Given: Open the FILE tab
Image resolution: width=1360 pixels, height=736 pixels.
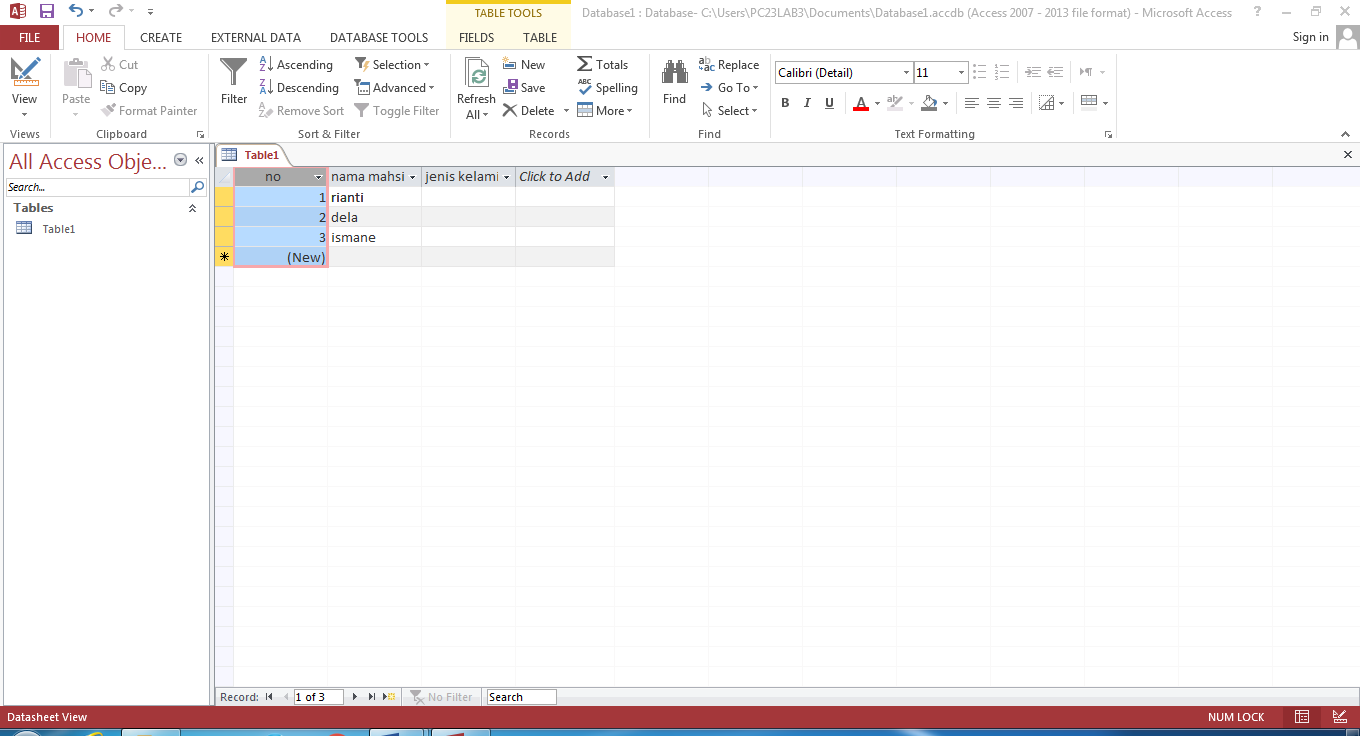Looking at the screenshot, I should coord(30,37).
